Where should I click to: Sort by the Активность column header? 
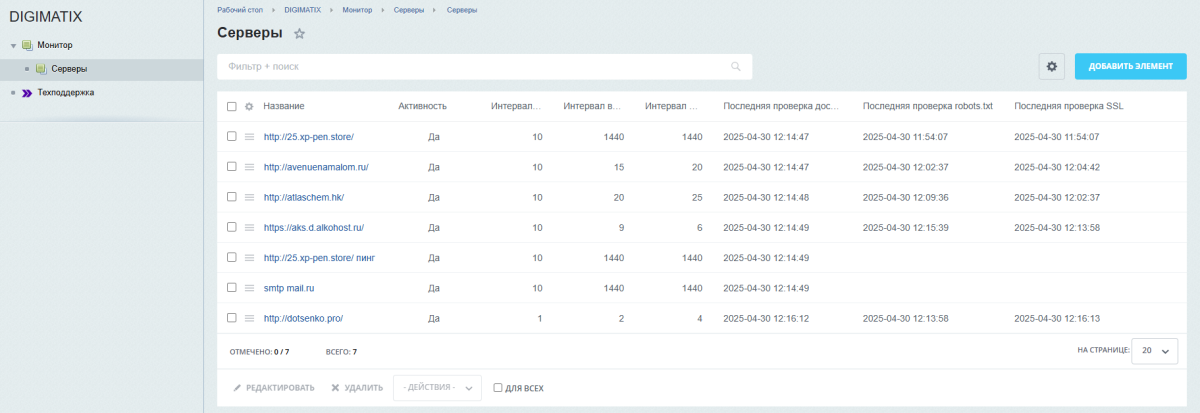coord(422,106)
